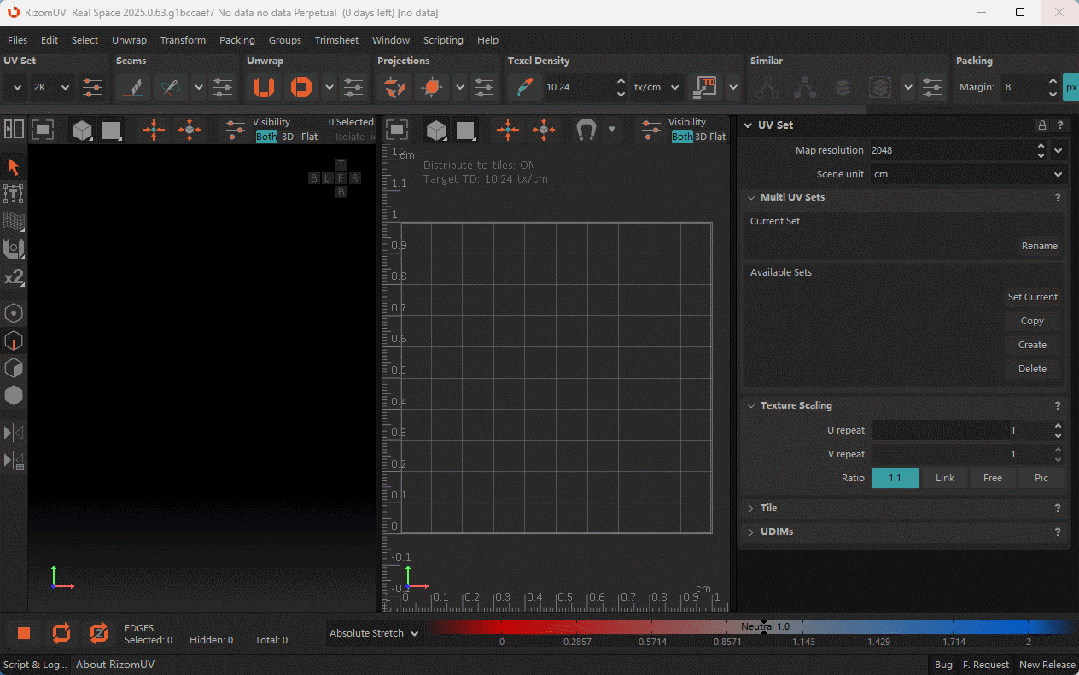Viewport: 1079px width, 675px height.
Task: Click the Delete button
Action: coord(1032,369)
